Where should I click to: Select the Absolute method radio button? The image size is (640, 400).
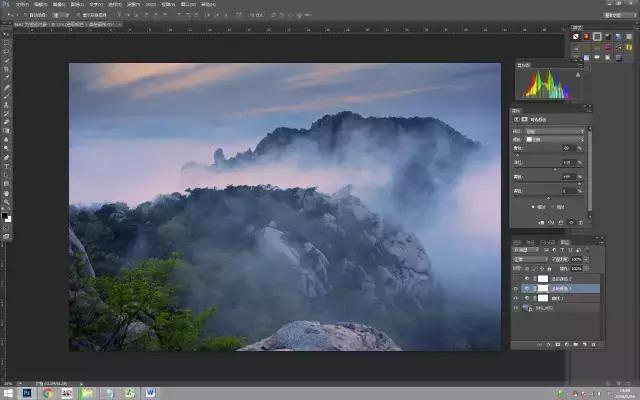coord(553,207)
